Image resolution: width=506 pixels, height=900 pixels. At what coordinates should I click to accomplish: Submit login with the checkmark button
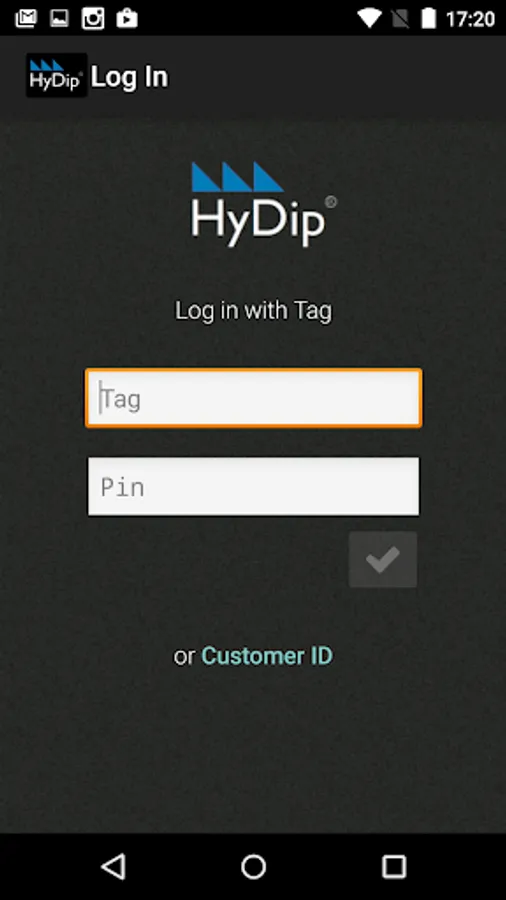click(x=383, y=559)
